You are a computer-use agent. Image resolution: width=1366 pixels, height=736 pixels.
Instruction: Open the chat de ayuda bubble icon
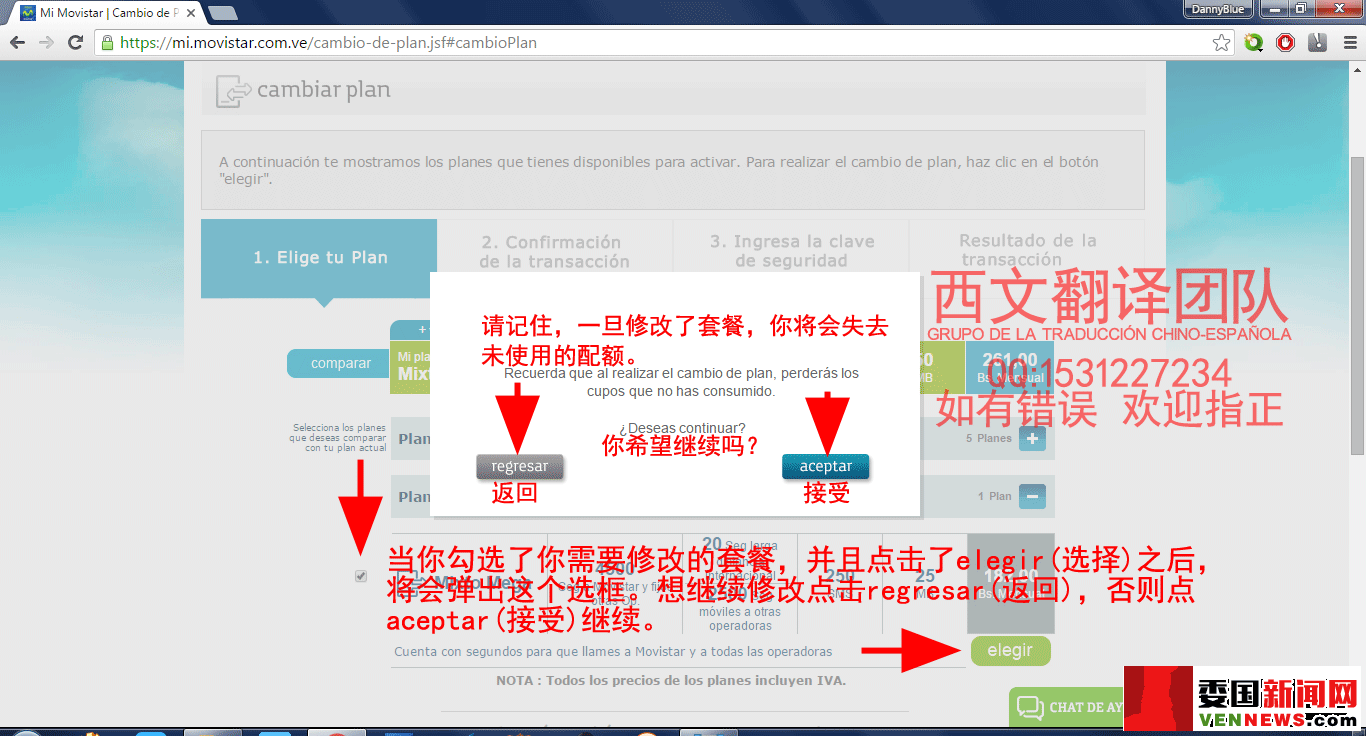tap(1030, 708)
